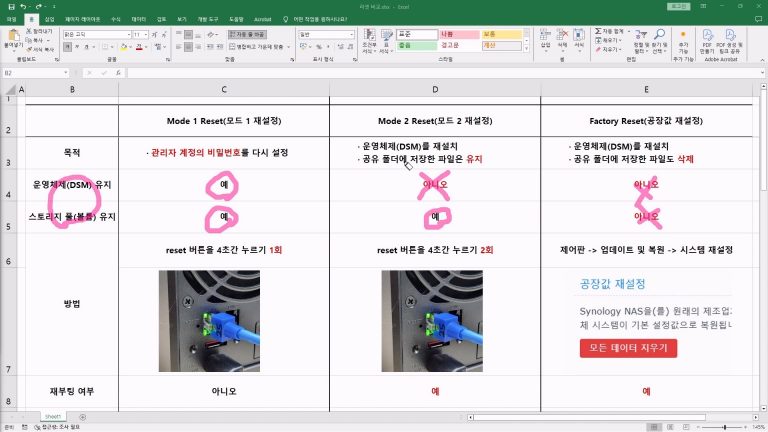This screenshot has width=768, height=432.
Task: Click the Save icon in the quick access toolbar
Action: 11,6
